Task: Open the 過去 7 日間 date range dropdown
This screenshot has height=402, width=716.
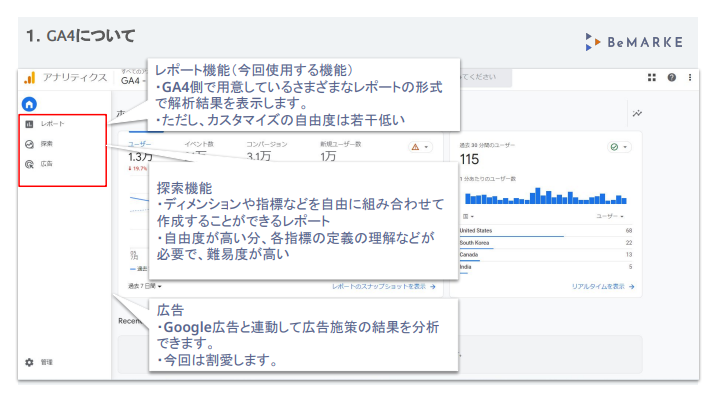Action: (x=144, y=286)
